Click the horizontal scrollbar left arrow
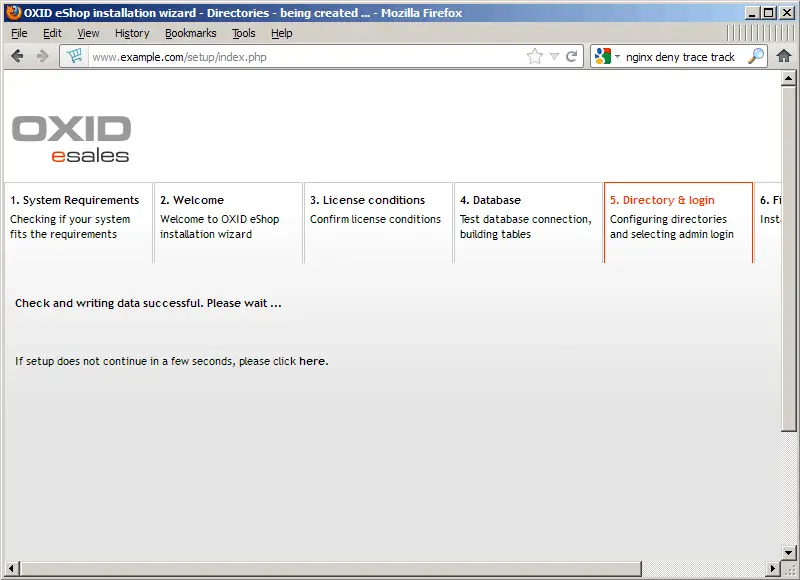This screenshot has height=580, width=800. click(12, 568)
